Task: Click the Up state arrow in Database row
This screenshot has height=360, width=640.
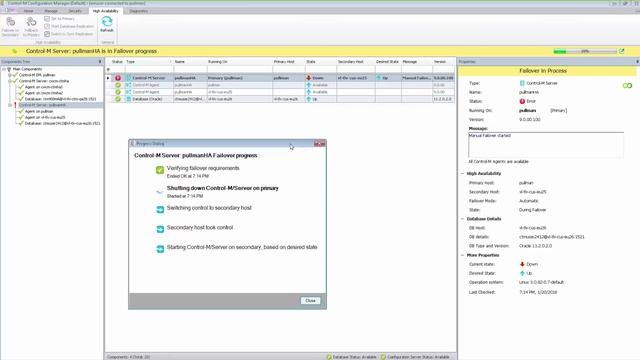Action: 309,99
